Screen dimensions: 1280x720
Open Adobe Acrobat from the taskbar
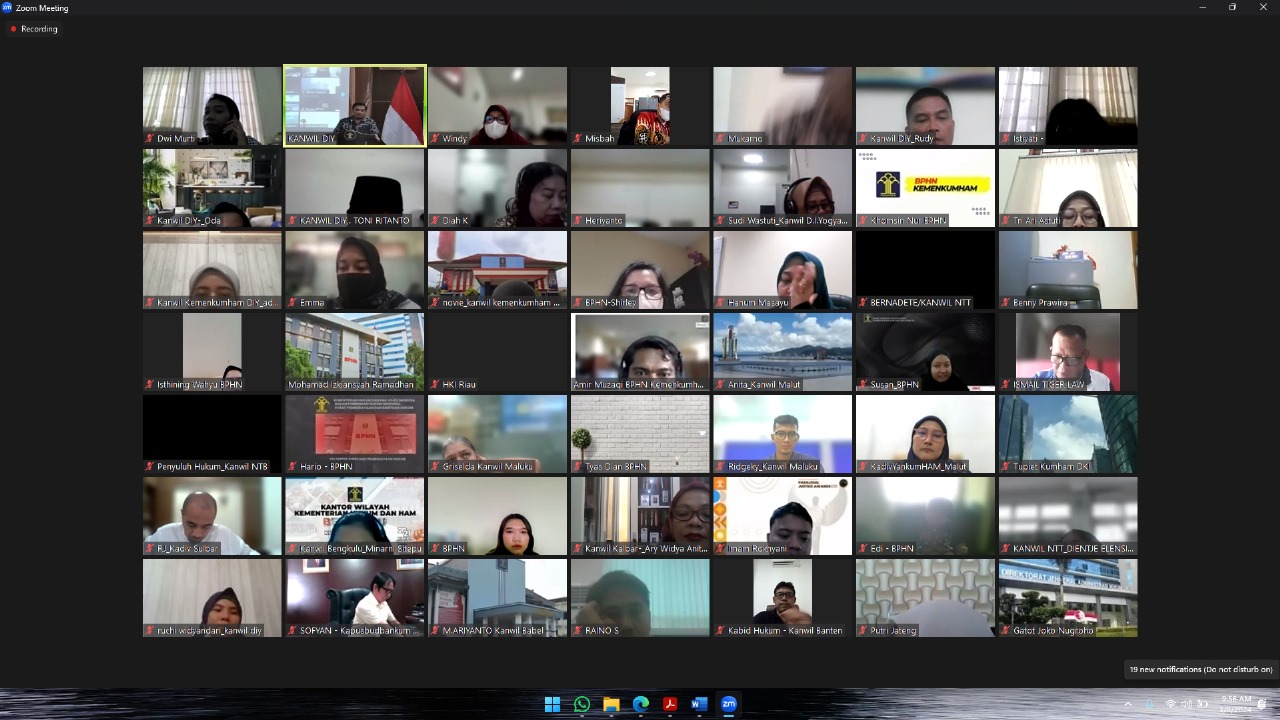coord(670,704)
